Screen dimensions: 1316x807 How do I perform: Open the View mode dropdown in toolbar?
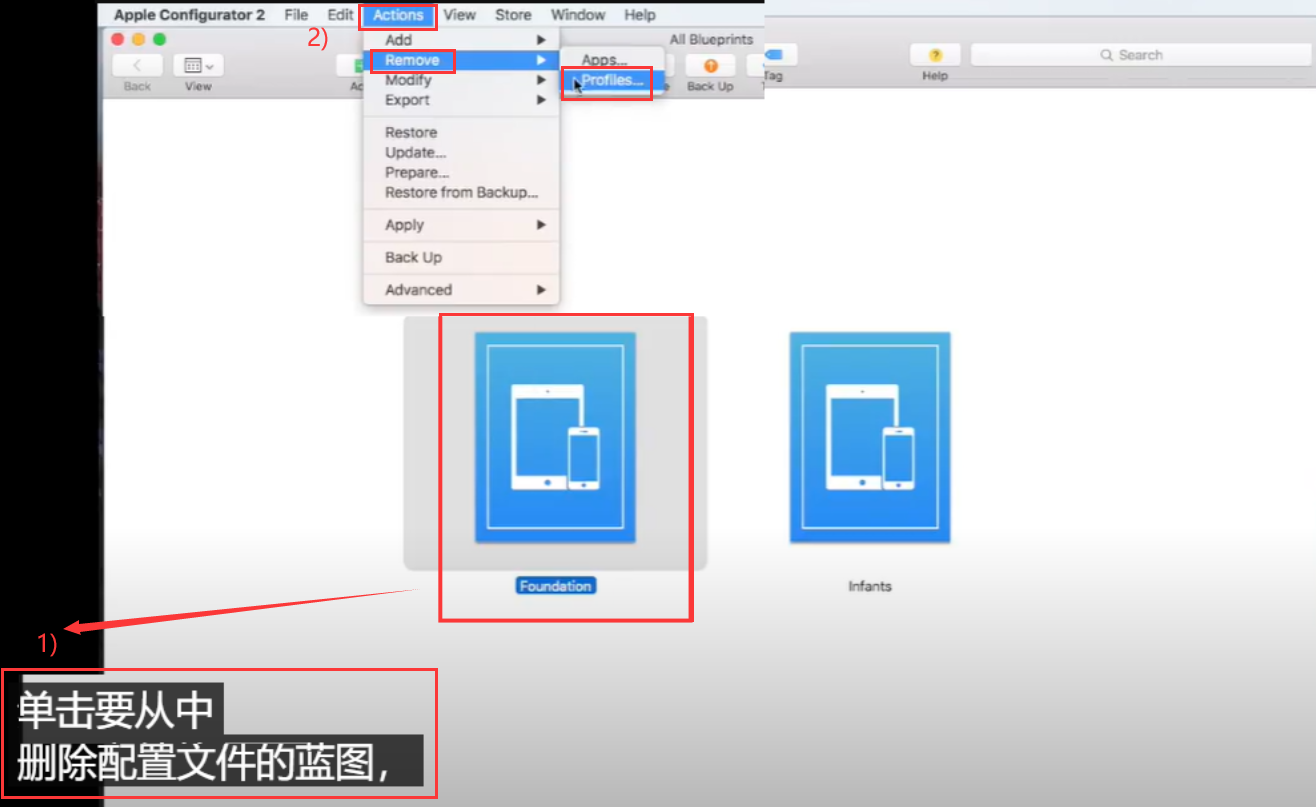coord(198,65)
